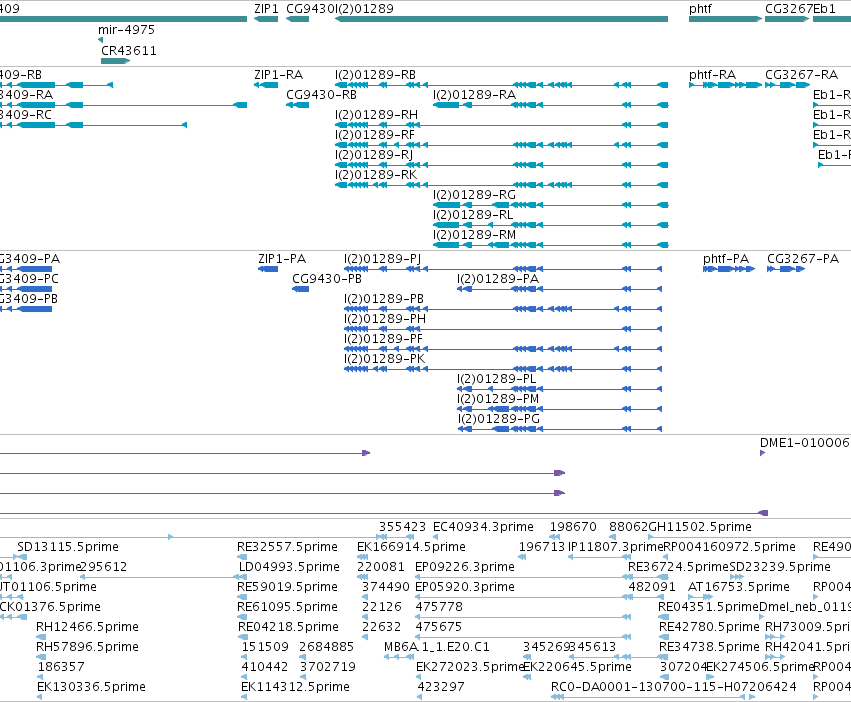Select the CG3267-RA transcript label

tap(801, 75)
